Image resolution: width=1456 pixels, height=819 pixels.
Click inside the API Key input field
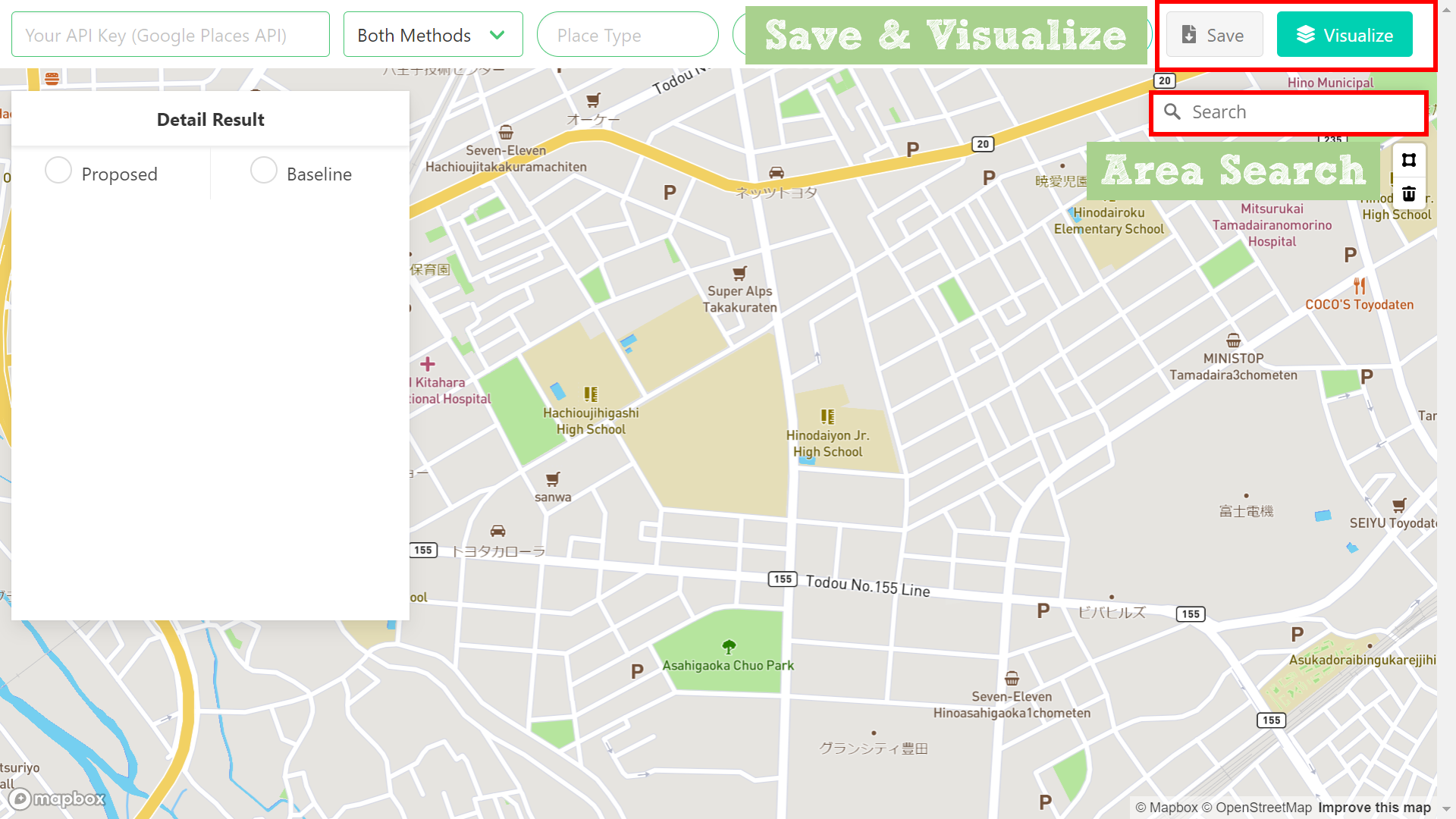170,34
